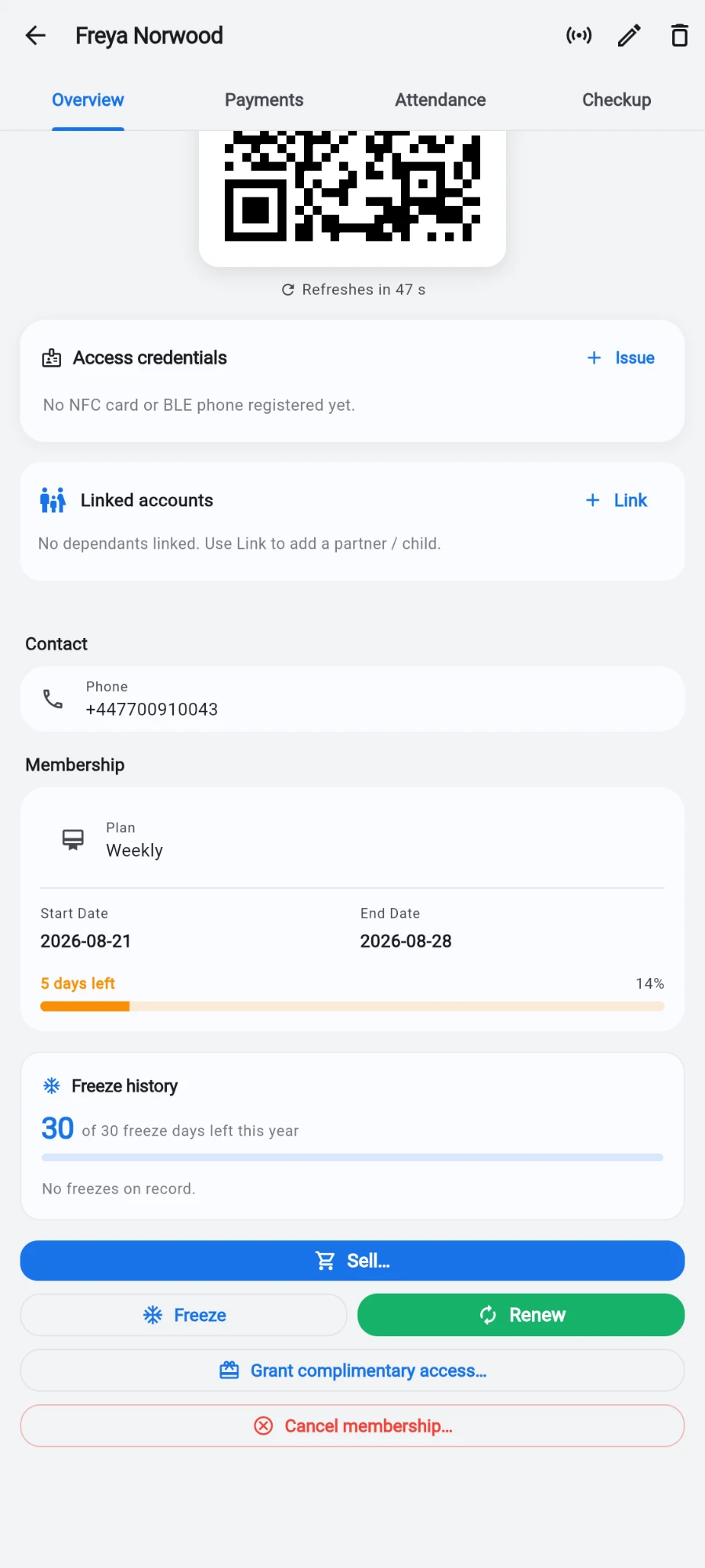Screen dimensions: 705x1568
Task: Click the renew cycle icon
Action: [x=488, y=1315]
